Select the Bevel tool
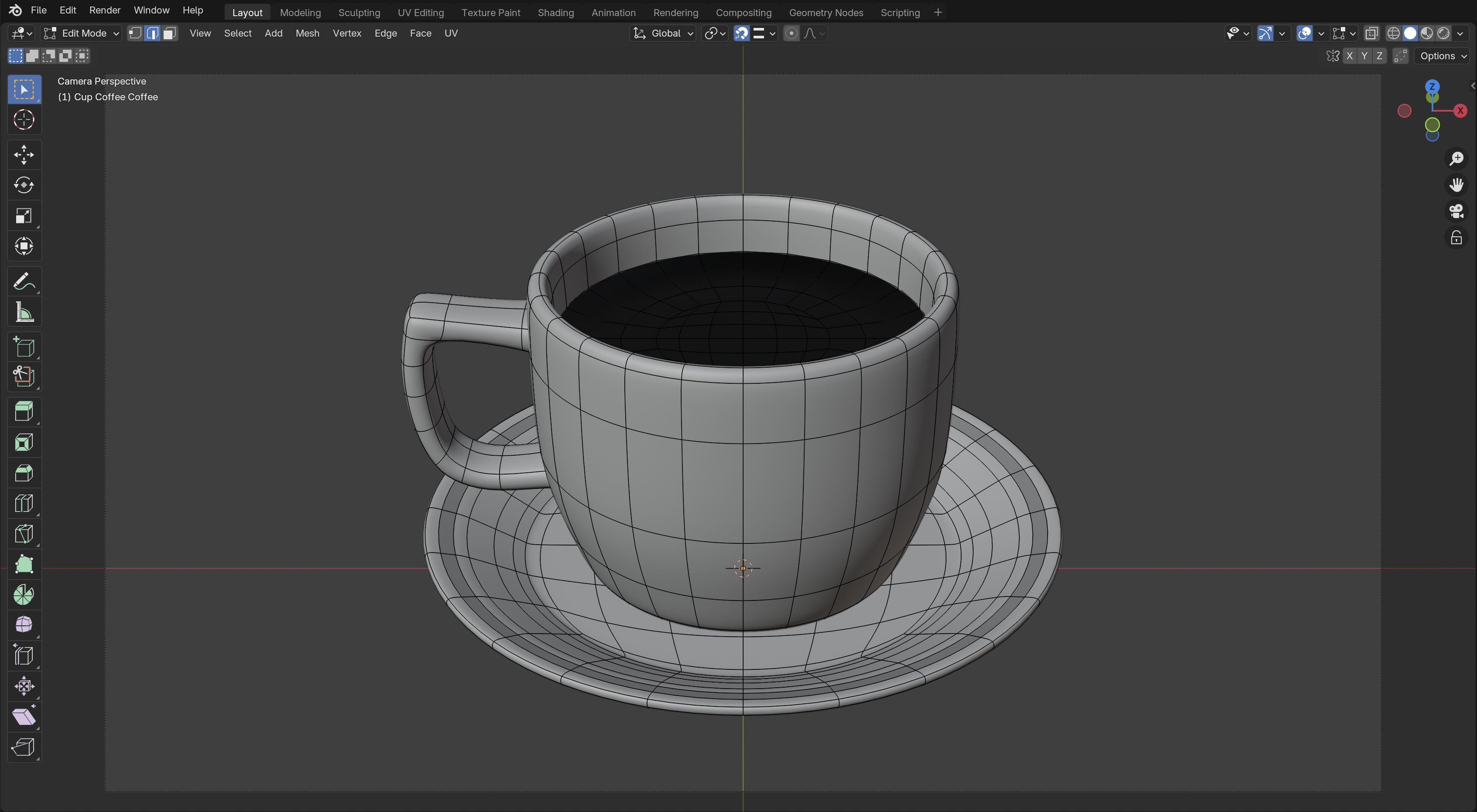This screenshot has height=812, width=1477. click(x=24, y=473)
